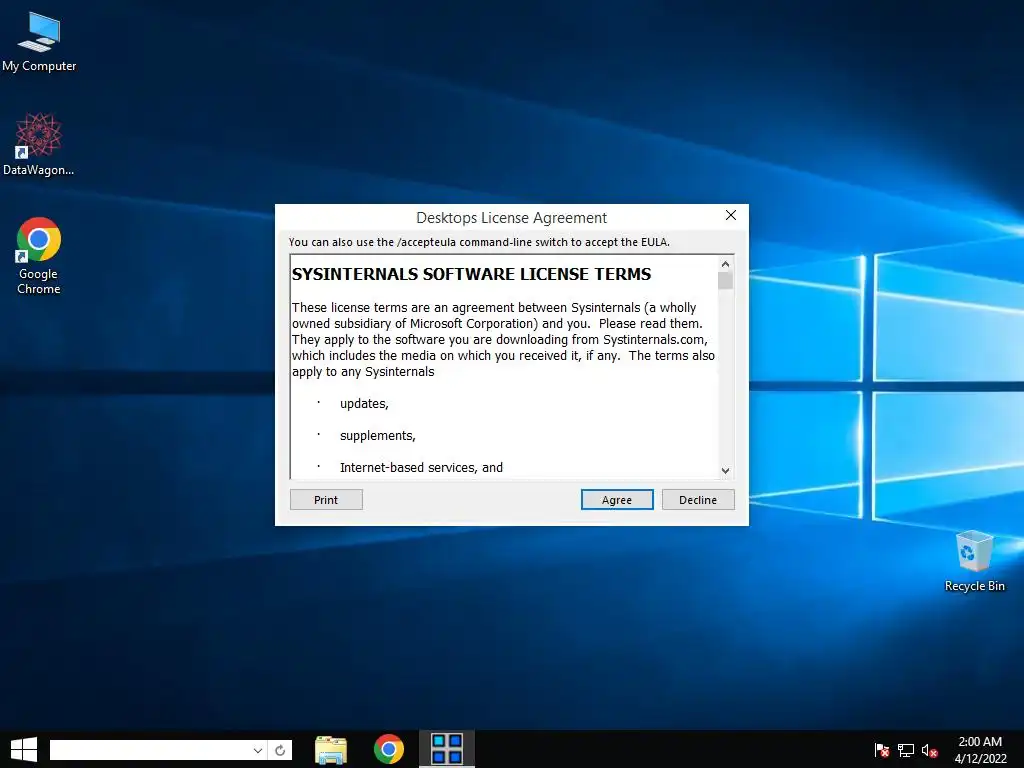Open the Google Chrome desktop shortcut

click(39, 255)
